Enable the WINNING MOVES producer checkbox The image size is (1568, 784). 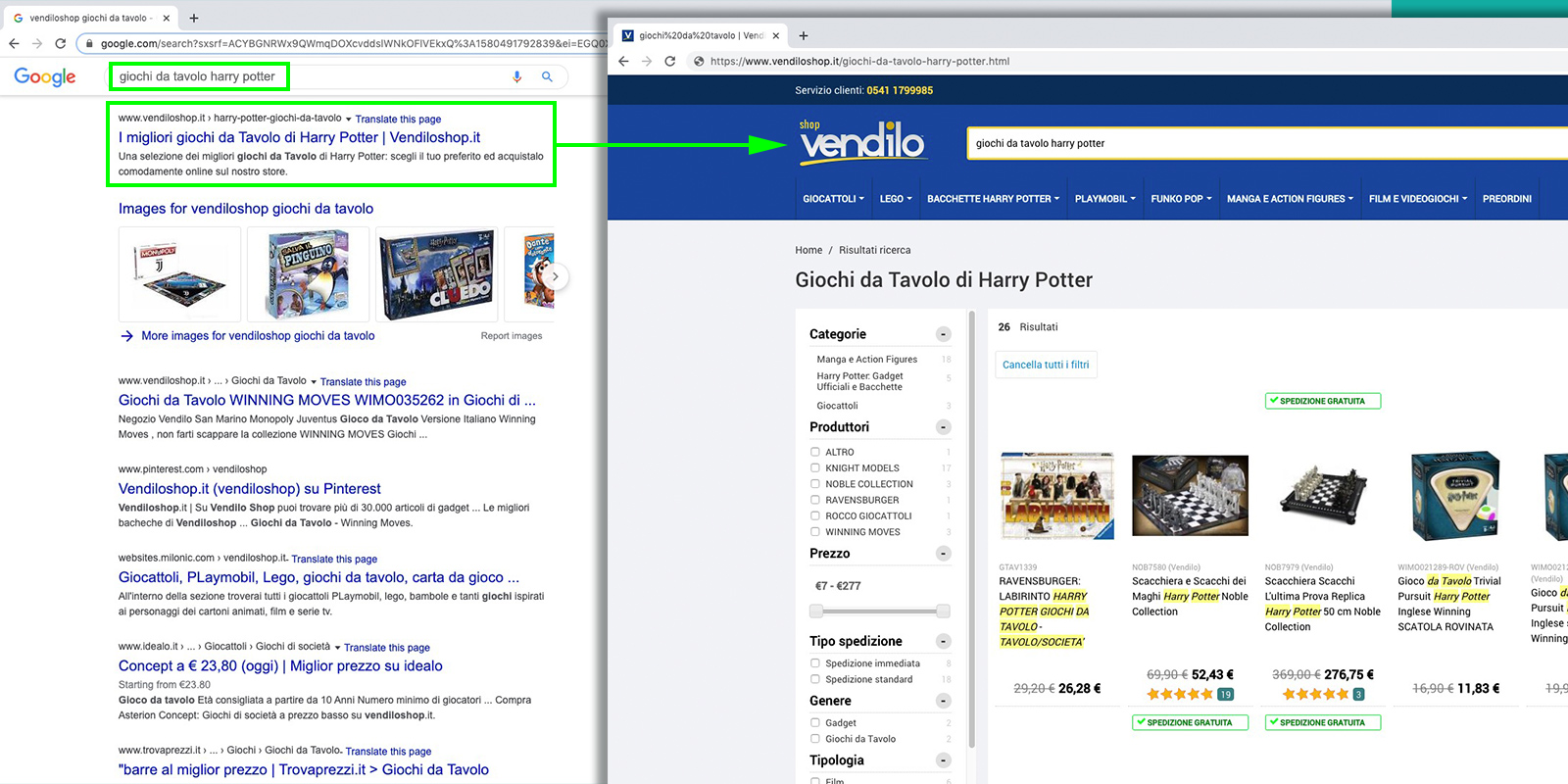815,532
